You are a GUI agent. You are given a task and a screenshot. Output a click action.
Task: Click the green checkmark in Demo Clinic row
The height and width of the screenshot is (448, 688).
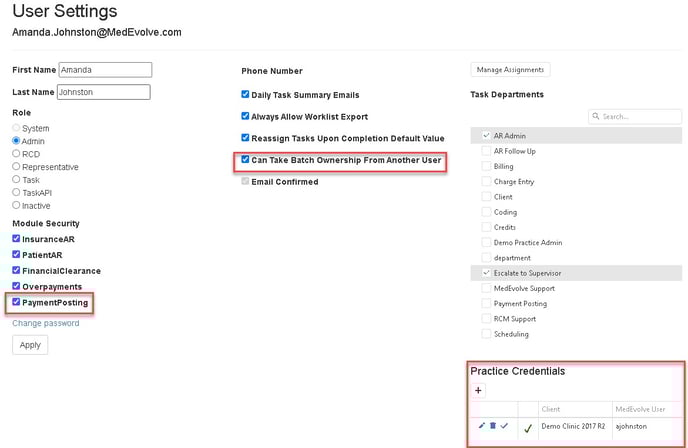coord(527,427)
